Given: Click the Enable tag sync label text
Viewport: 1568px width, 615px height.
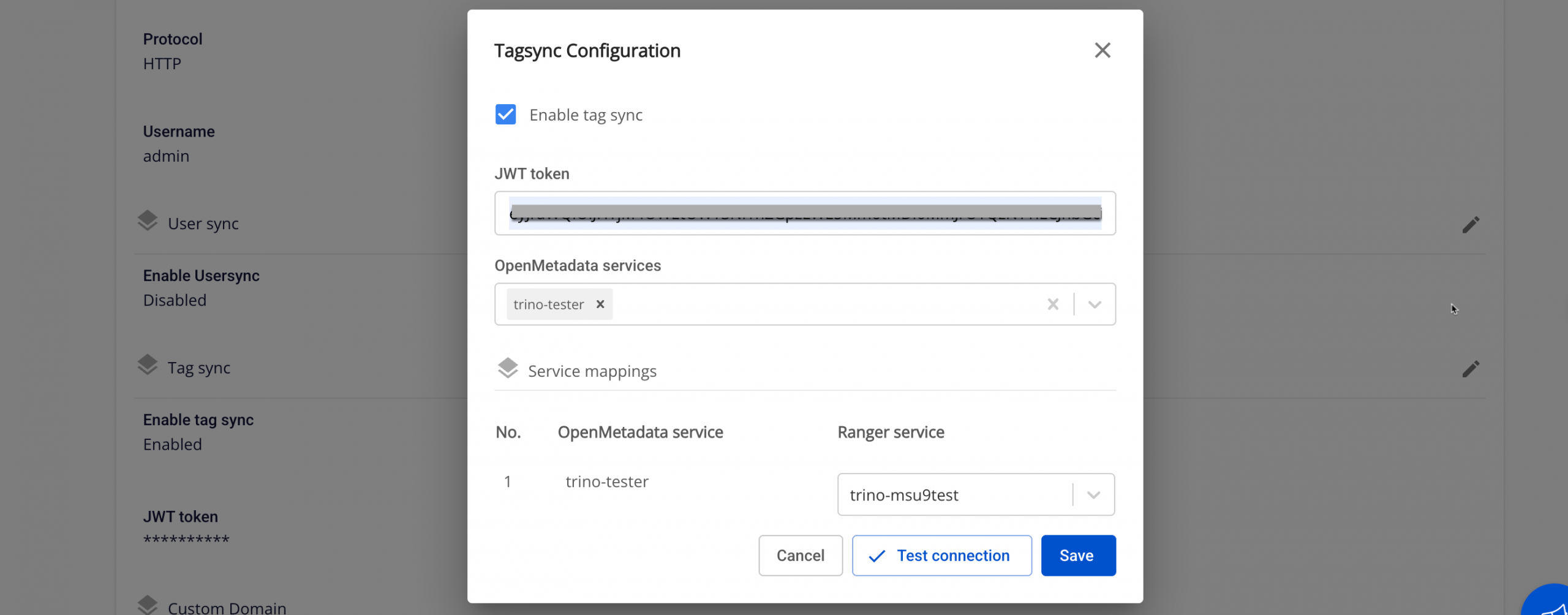Looking at the screenshot, I should tap(585, 115).
